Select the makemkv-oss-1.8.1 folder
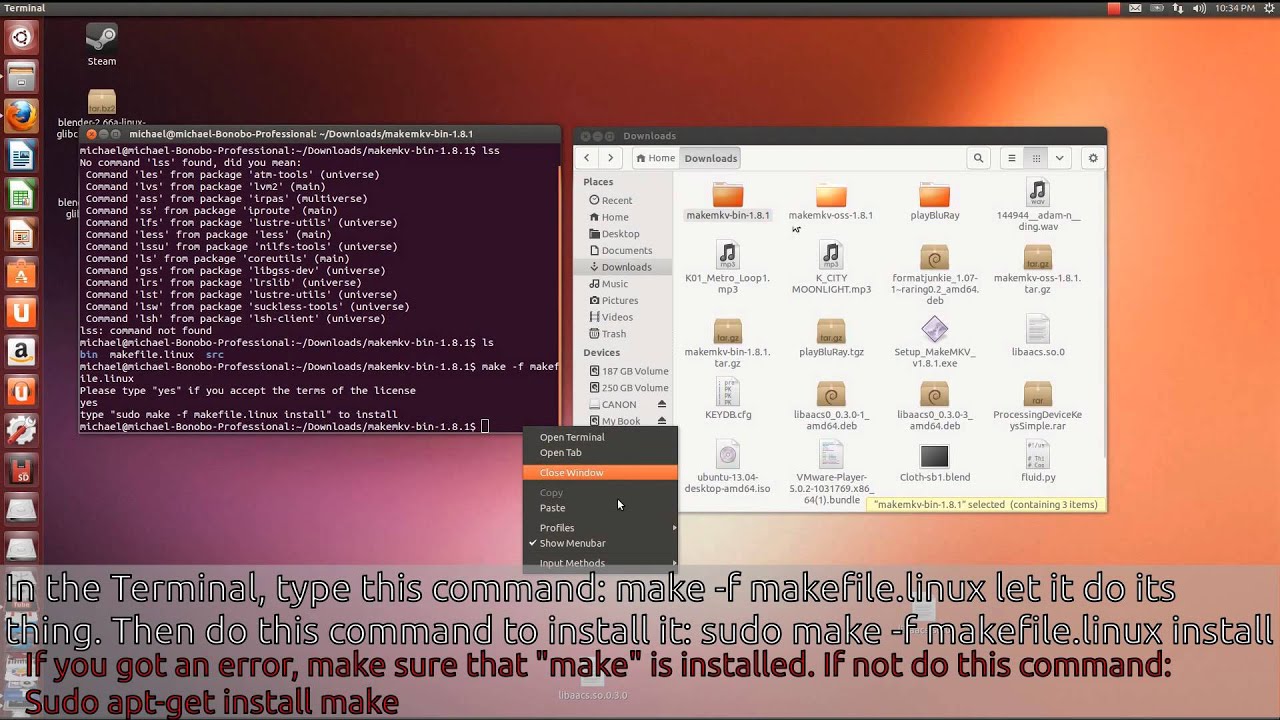1280x720 pixels. point(830,202)
